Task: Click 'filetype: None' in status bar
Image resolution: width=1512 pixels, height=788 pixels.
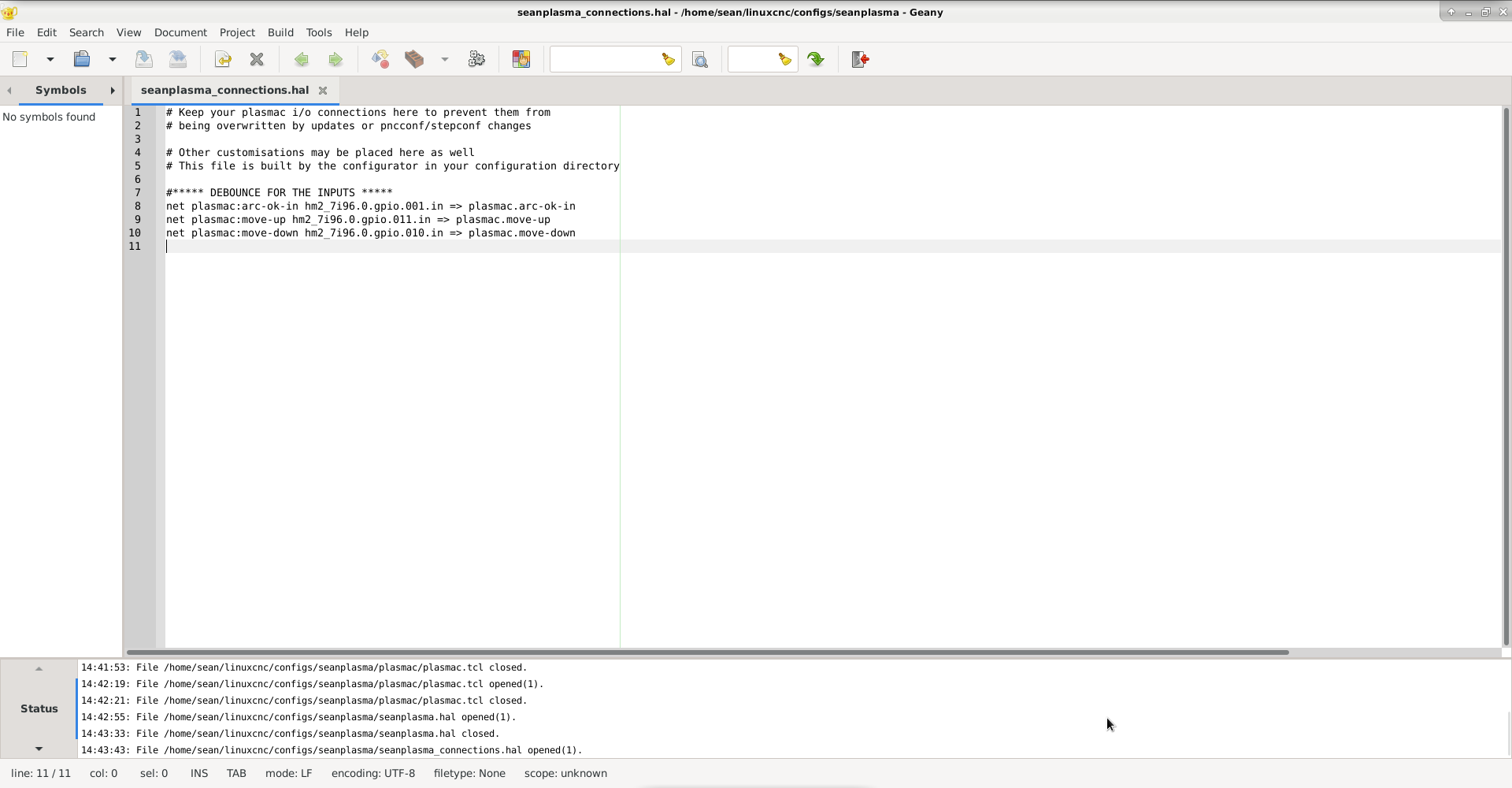Action: 469,774
